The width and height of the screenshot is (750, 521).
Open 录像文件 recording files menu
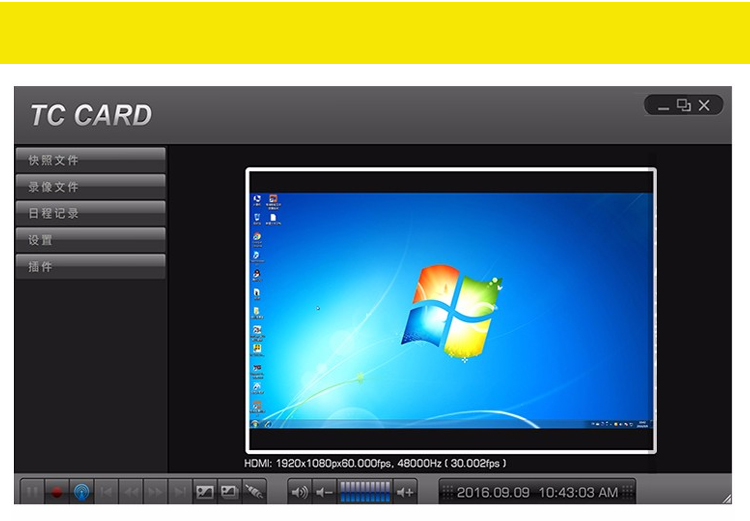point(90,187)
